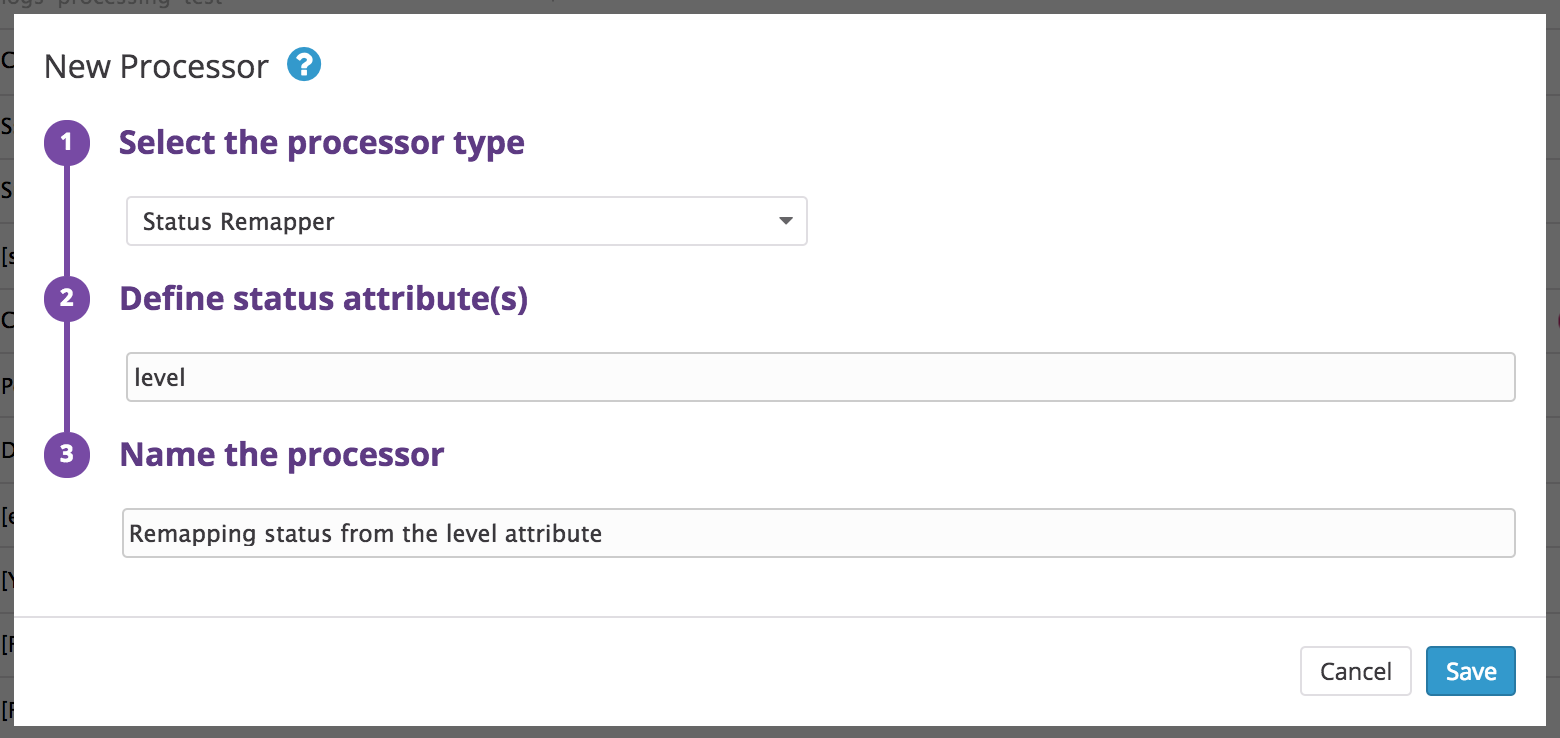The width and height of the screenshot is (1560, 738).
Task: Click the step 3 purple circle badge
Action: point(67,455)
